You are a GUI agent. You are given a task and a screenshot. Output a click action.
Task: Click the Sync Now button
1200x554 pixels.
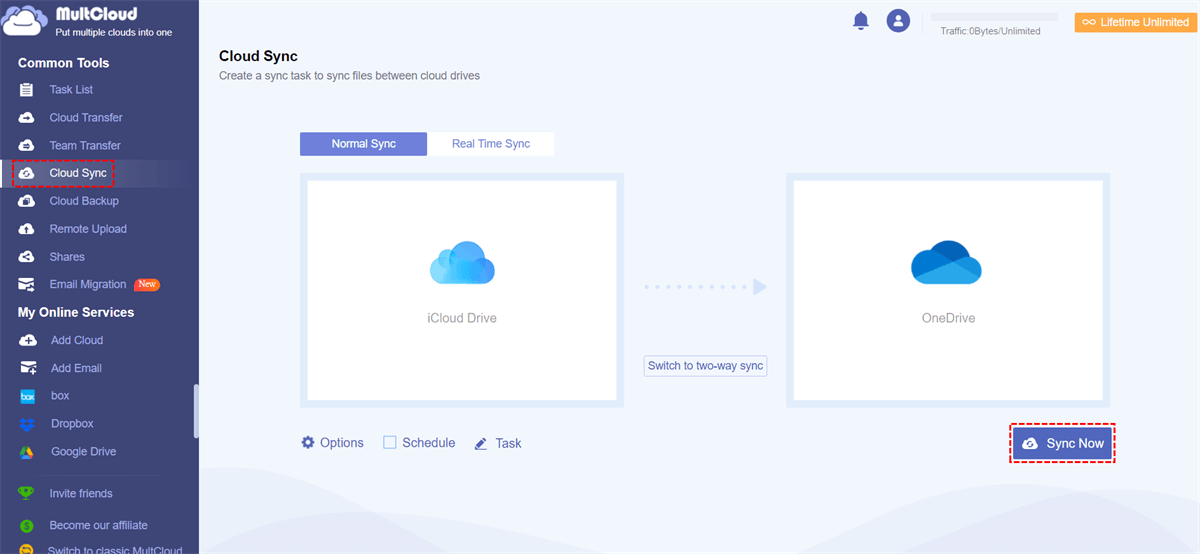(1062, 443)
